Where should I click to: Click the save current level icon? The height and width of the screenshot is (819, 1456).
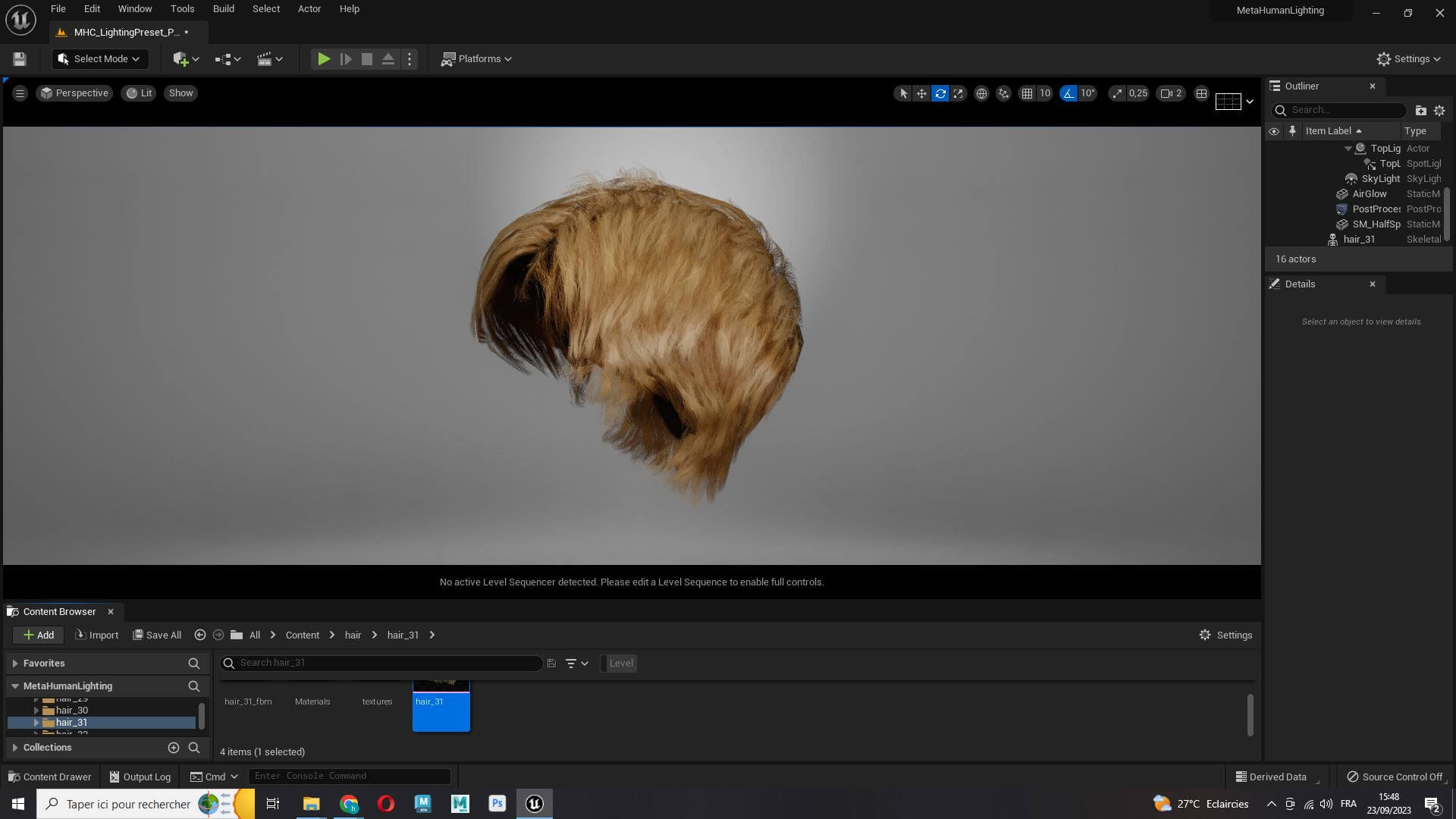point(20,59)
